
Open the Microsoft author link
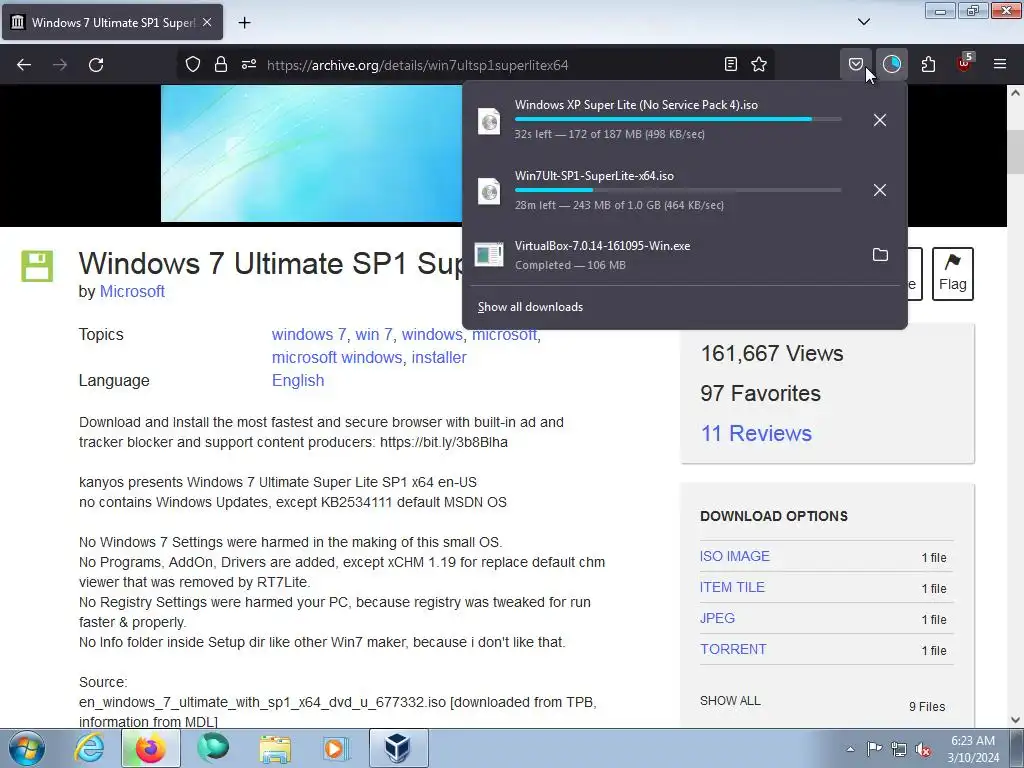(x=132, y=291)
